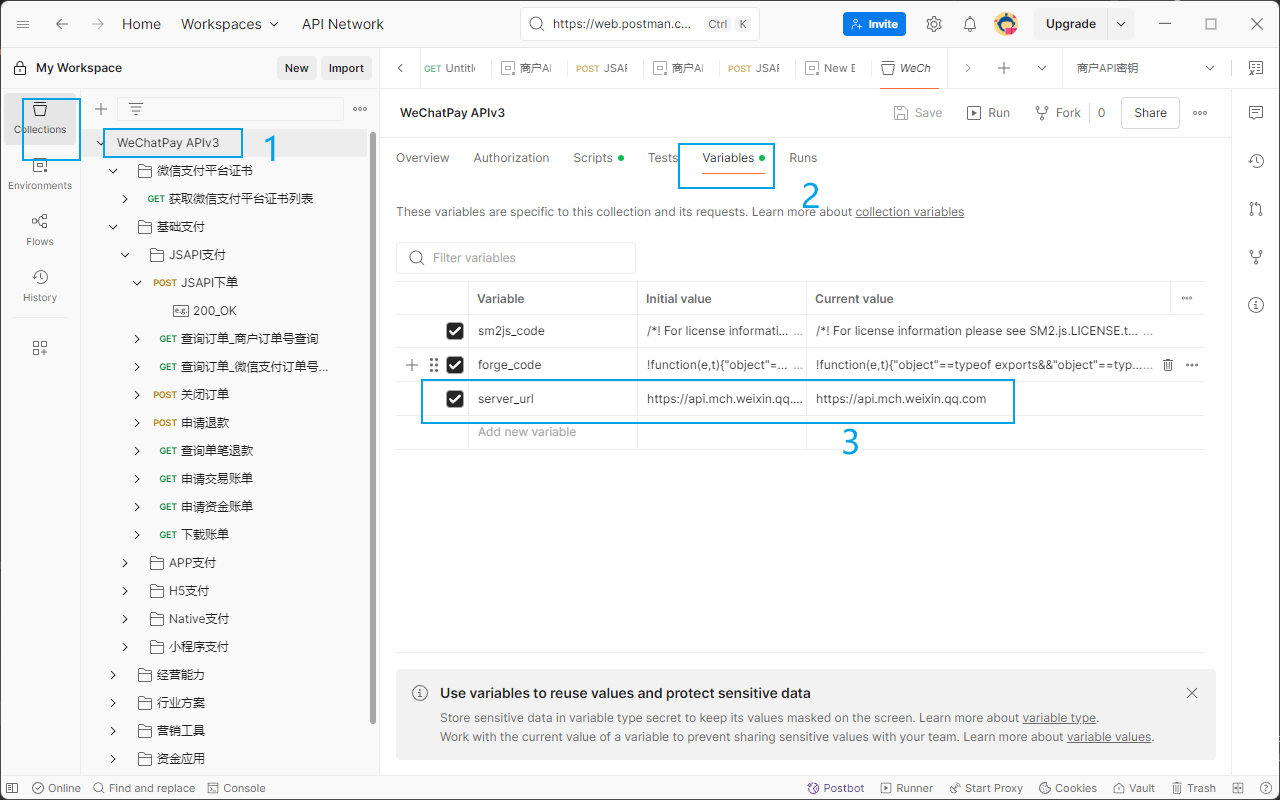The width and height of the screenshot is (1280, 800).
Task: Open the user avatar menu
Action: 1006,24
